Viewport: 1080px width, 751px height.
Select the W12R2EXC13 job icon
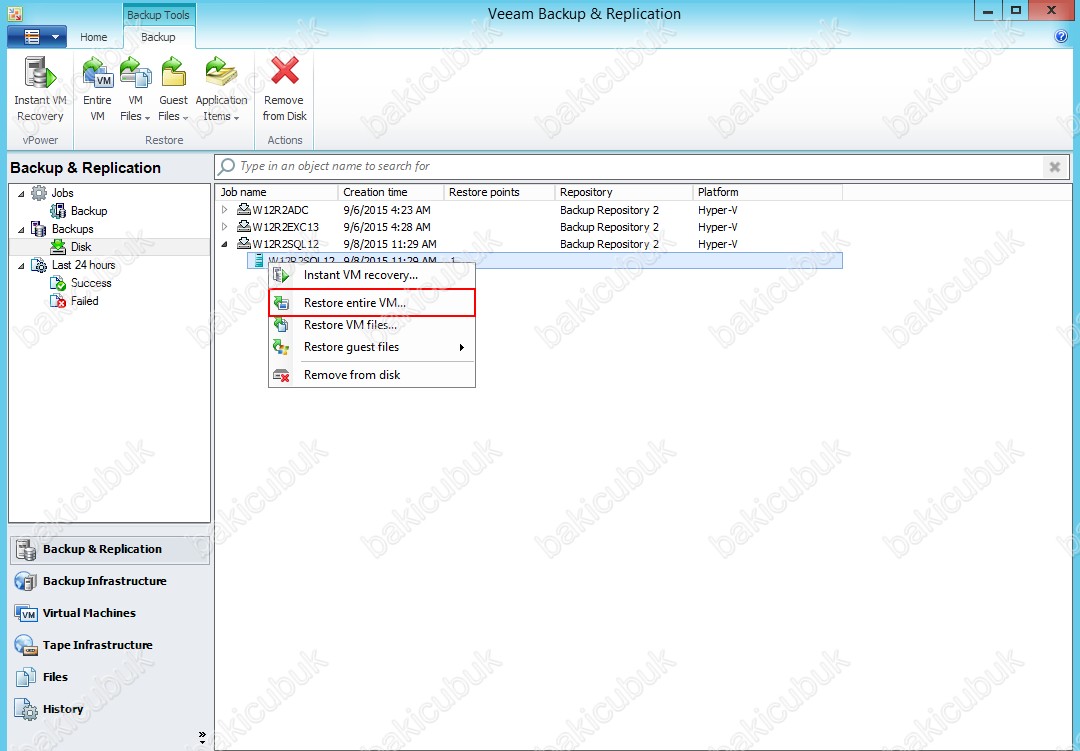[244, 226]
